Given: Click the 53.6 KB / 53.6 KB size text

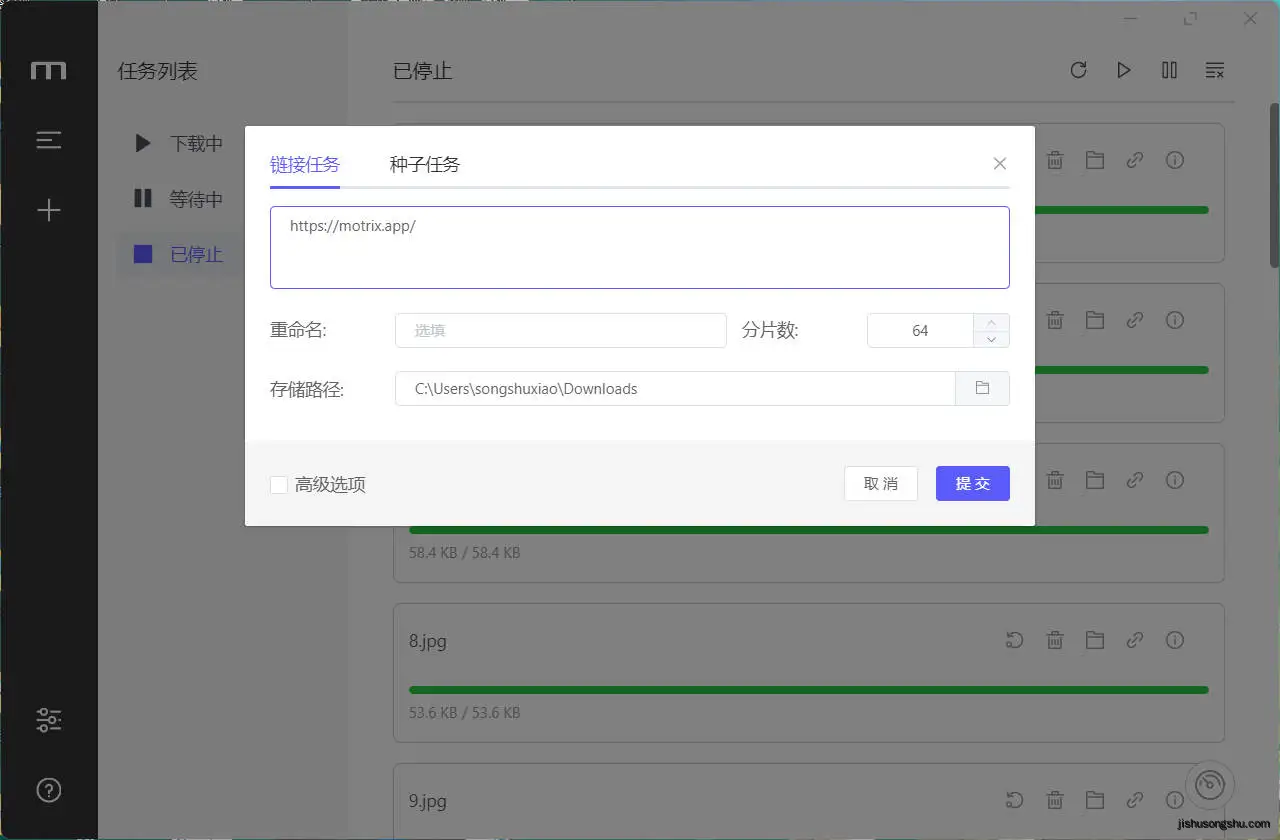Looking at the screenshot, I should (x=465, y=713).
